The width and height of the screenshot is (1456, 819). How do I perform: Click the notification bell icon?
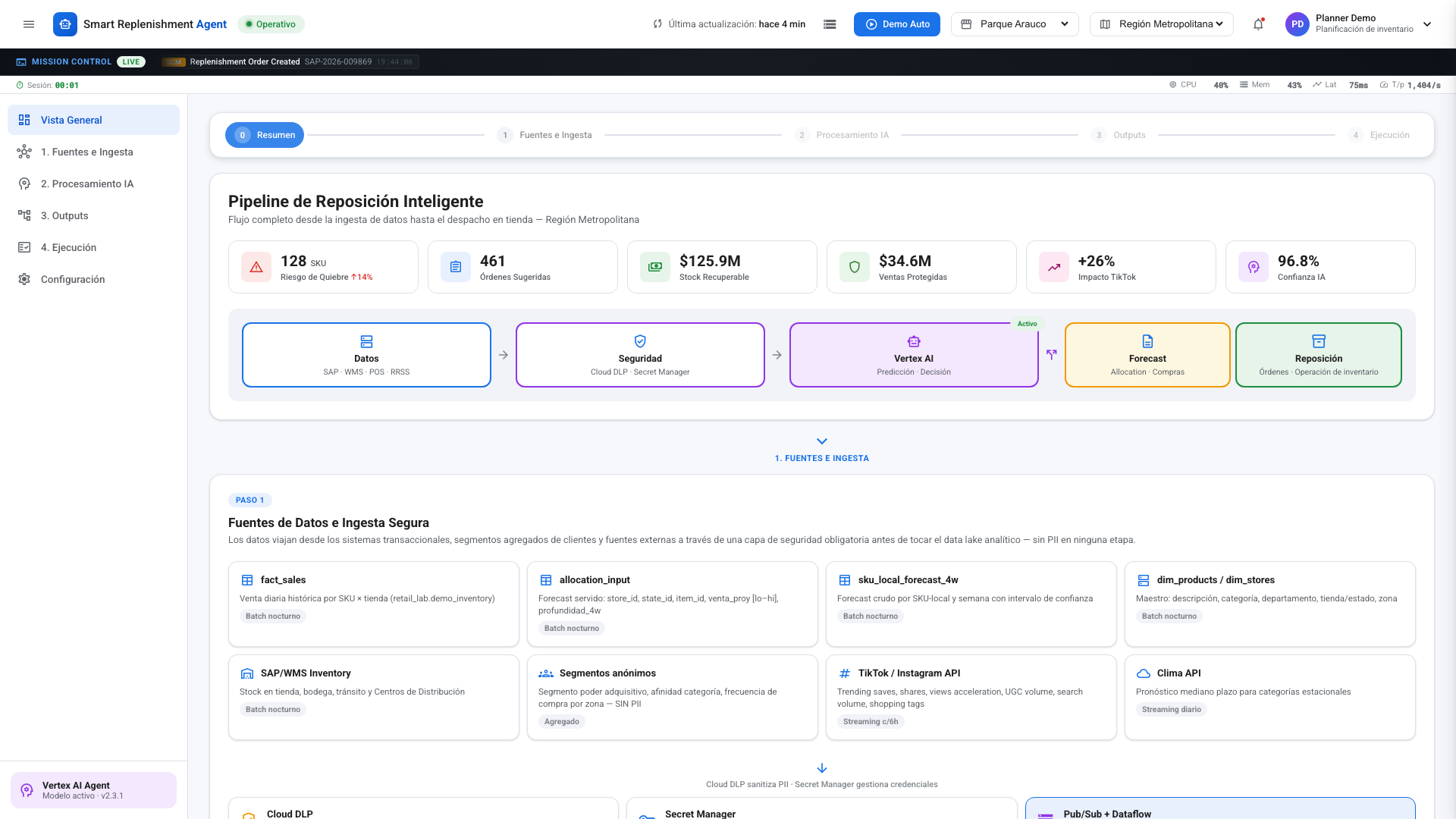coord(1258,24)
